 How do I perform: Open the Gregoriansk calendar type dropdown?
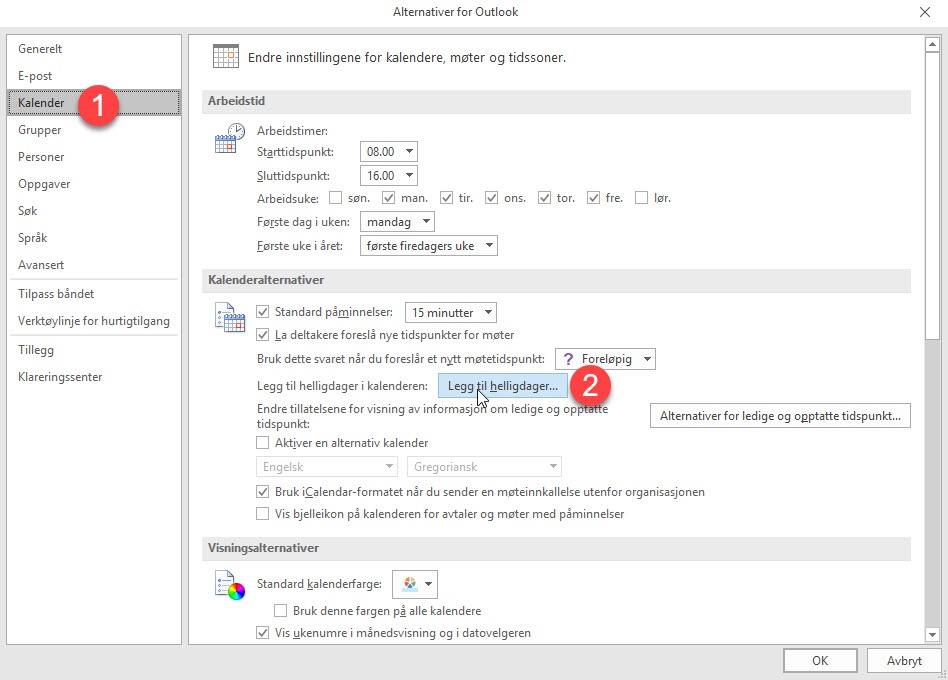click(x=484, y=467)
